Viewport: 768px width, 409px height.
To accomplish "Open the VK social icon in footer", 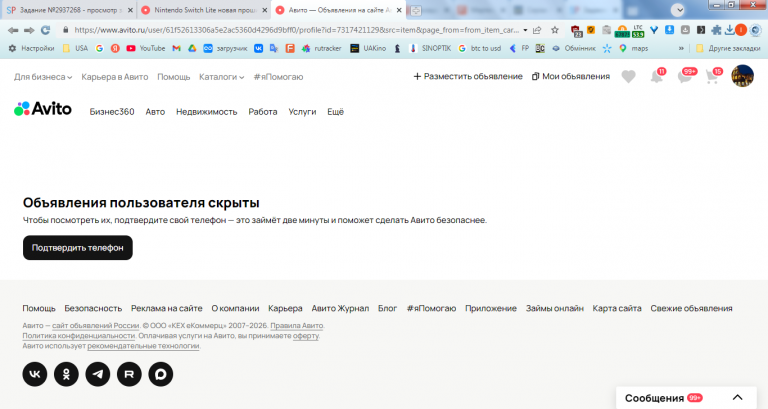I will 35,374.
